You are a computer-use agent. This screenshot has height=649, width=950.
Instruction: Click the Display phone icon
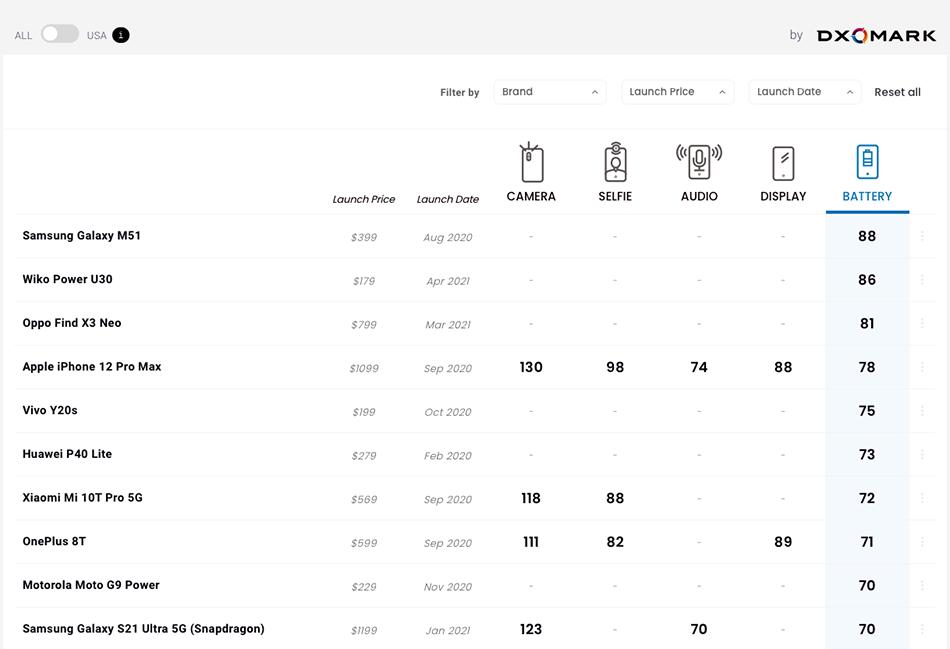(x=783, y=163)
